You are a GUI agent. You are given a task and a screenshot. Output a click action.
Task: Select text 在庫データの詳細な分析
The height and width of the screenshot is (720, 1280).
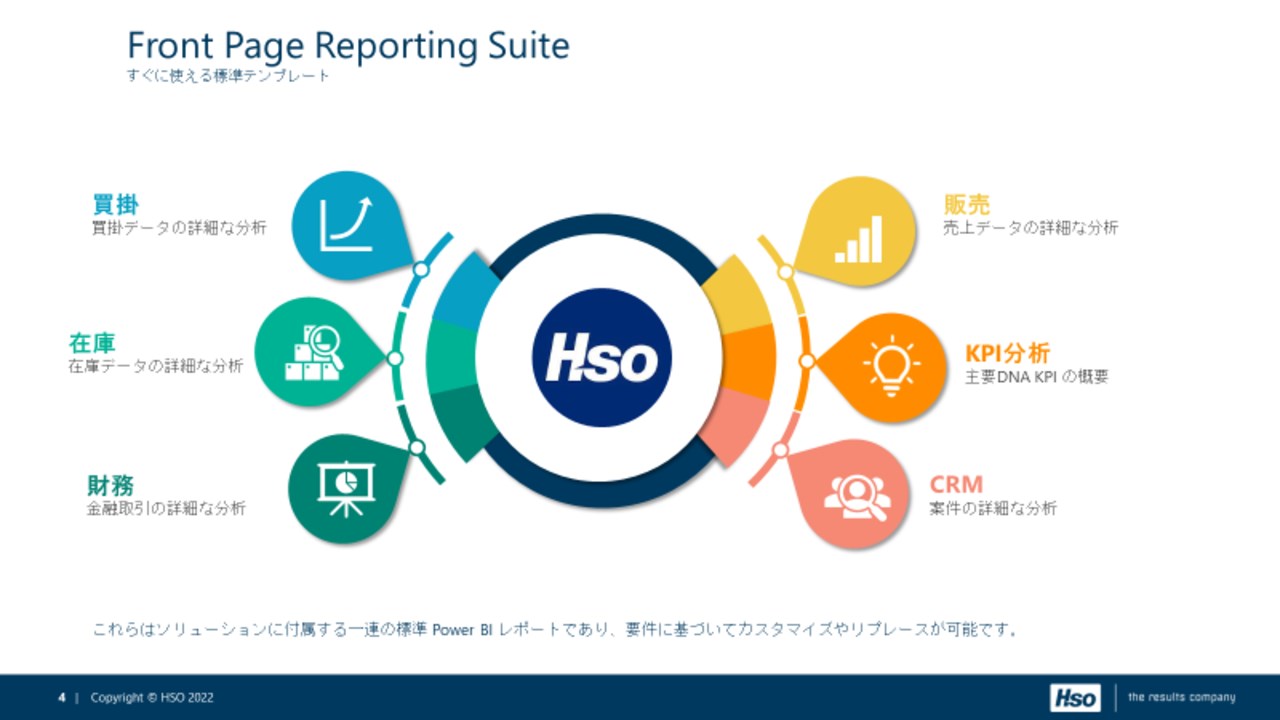coord(156,367)
